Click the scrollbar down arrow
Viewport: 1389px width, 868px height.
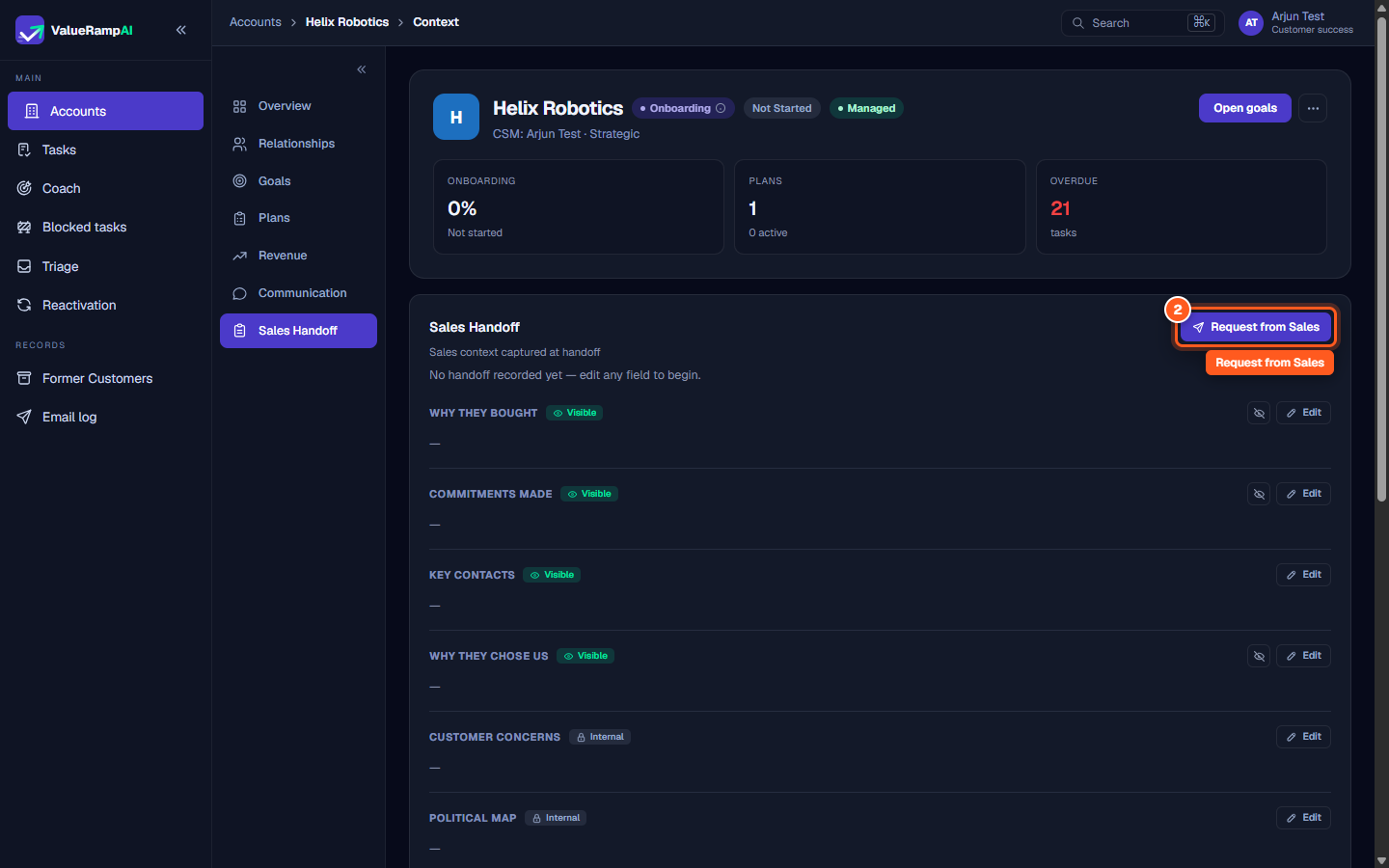pos(1381,860)
